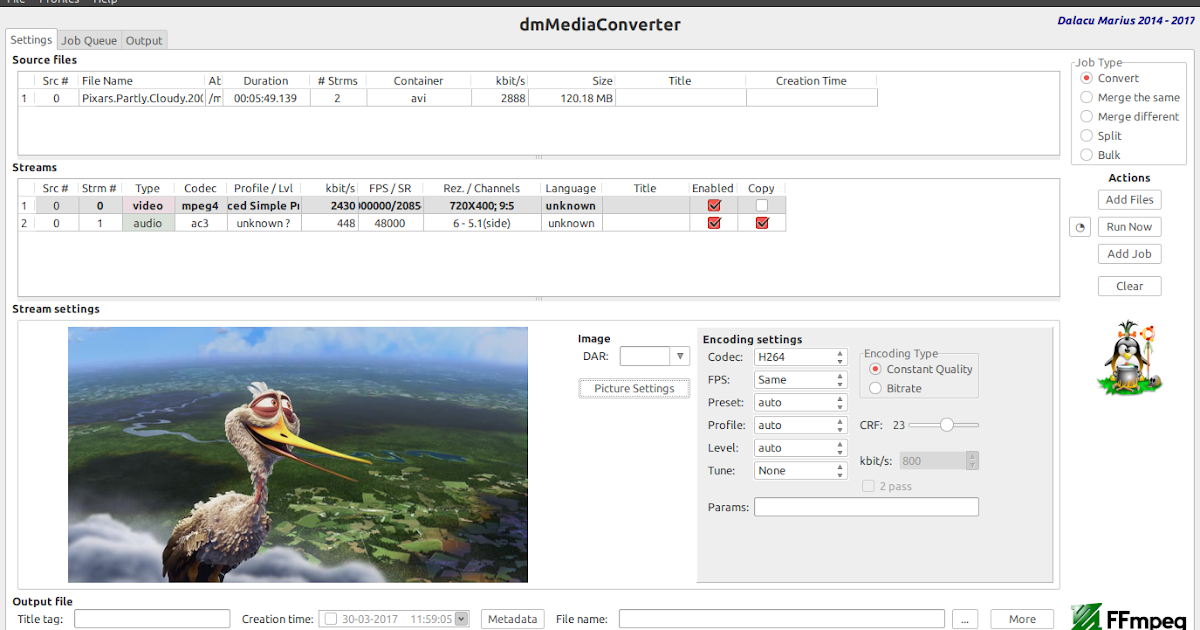Select the Split job type
The width and height of the screenshot is (1200, 630).
point(1086,135)
